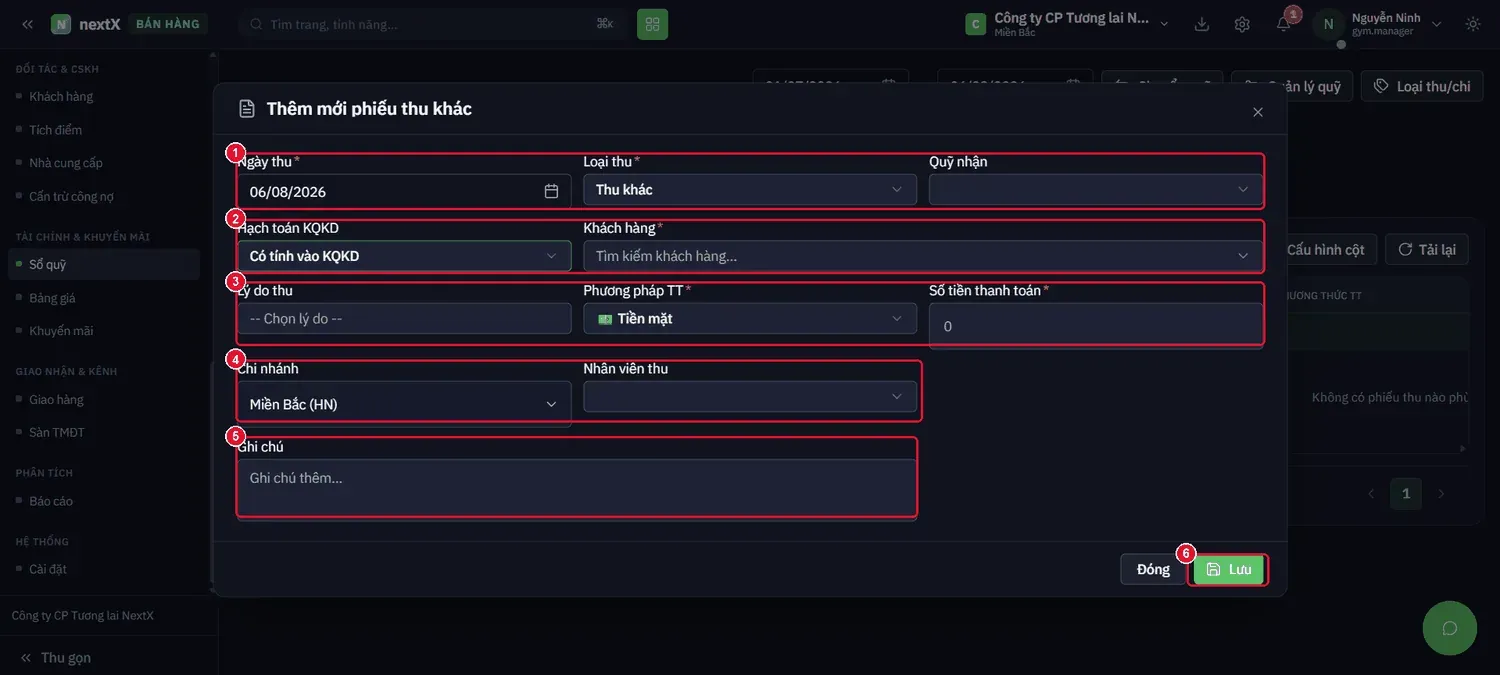Screen dimensions: 1500x675
Task: Click the Đóng button
Action: pyautogui.click(x=1153, y=569)
